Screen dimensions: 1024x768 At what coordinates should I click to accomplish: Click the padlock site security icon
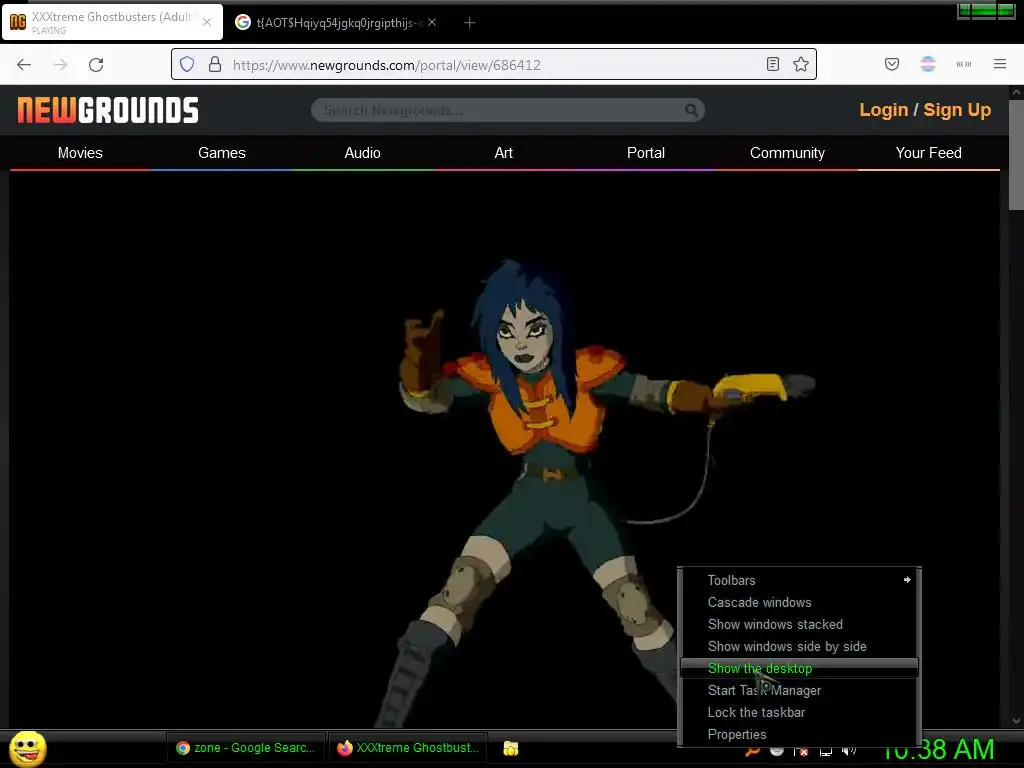point(215,64)
